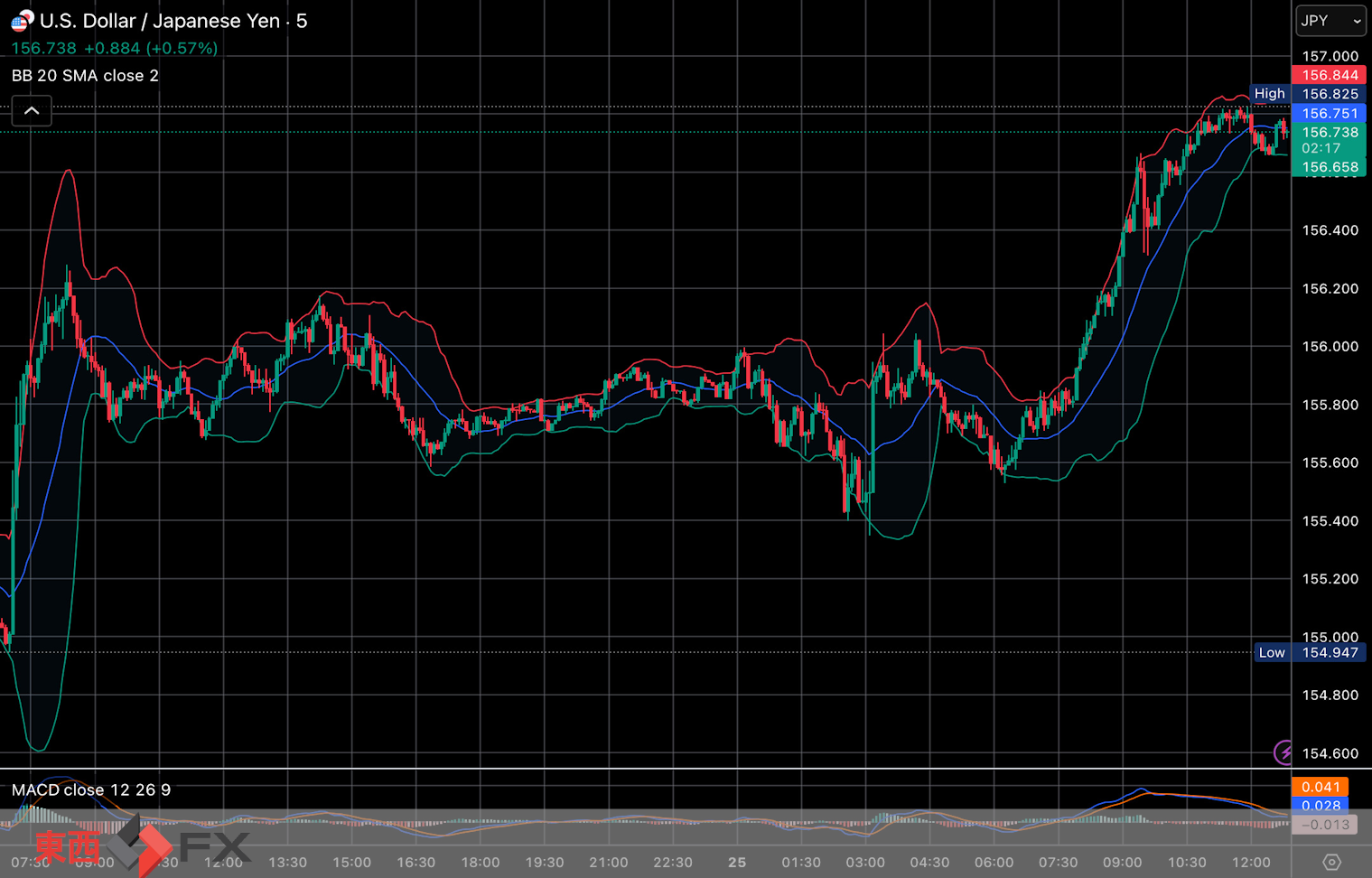Click date marker 25 on time axis

[x=737, y=862]
